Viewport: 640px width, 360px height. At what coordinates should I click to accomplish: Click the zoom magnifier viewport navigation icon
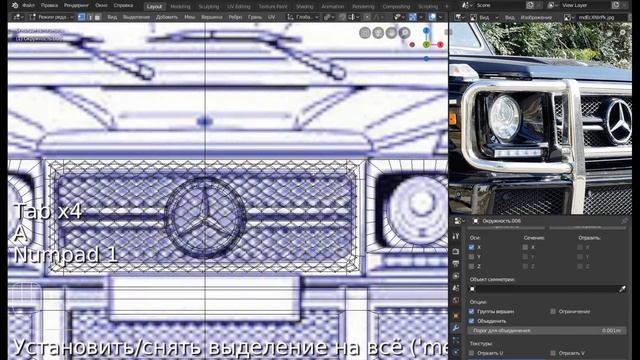(x=404, y=33)
